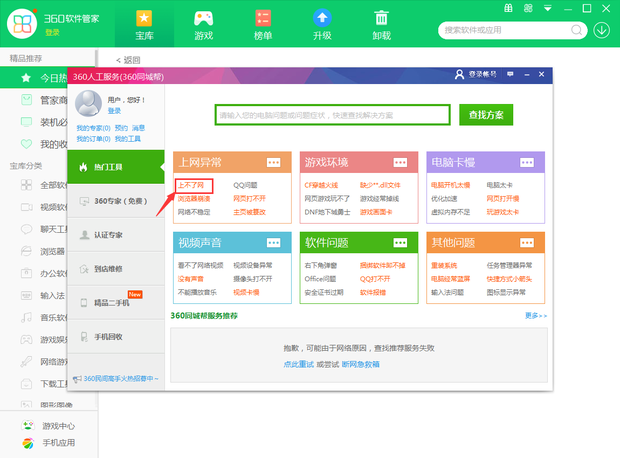This screenshot has height=458, width=620.
Task: Open the 卸载 trash can icon
Action: 381,18
